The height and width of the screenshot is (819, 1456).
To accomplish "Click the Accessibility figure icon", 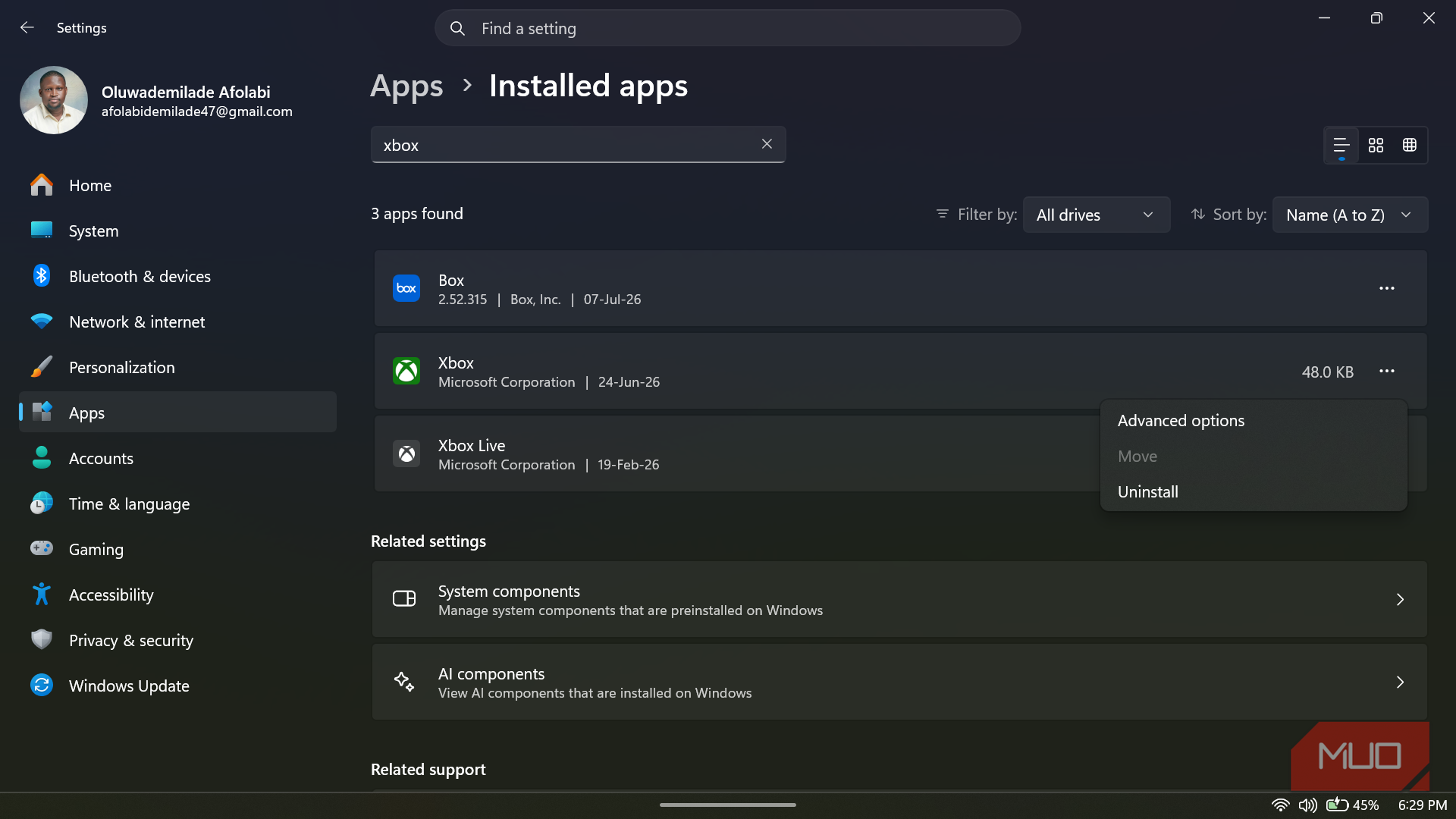I will click(x=42, y=594).
